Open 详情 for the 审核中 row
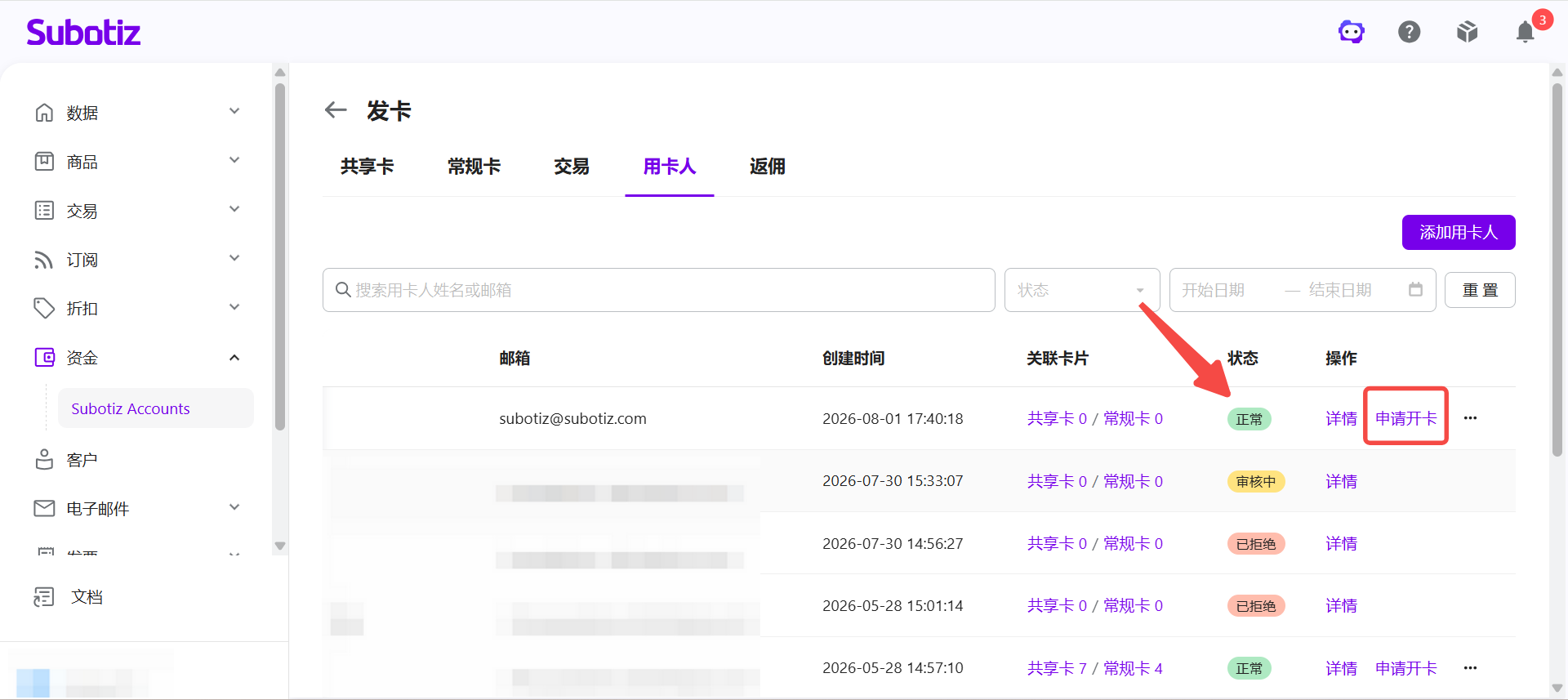The image size is (1568, 700). pos(1341,481)
